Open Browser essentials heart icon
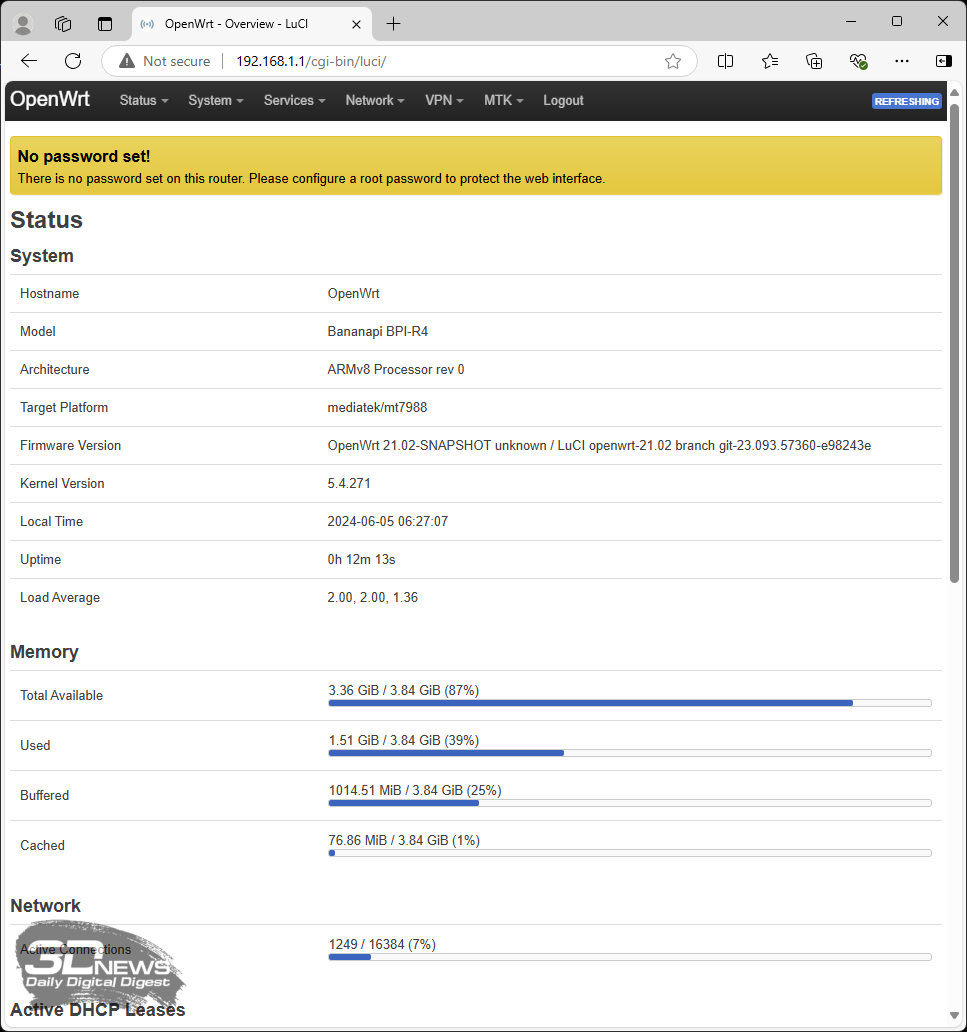 tap(858, 61)
